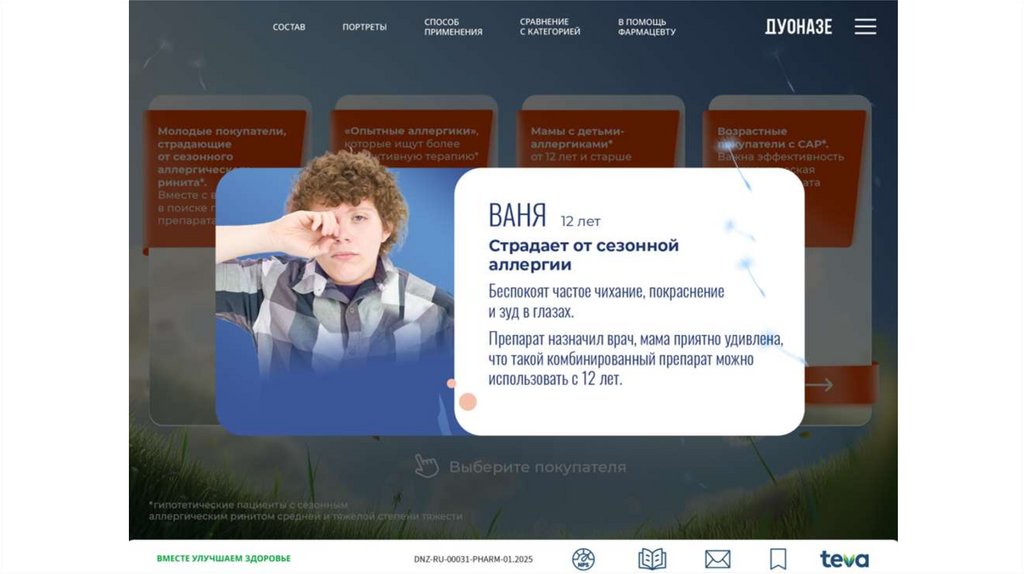This screenshot has height=574, width=1024.
Task: Click the envelope mail icon
Action: pyautogui.click(x=718, y=559)
